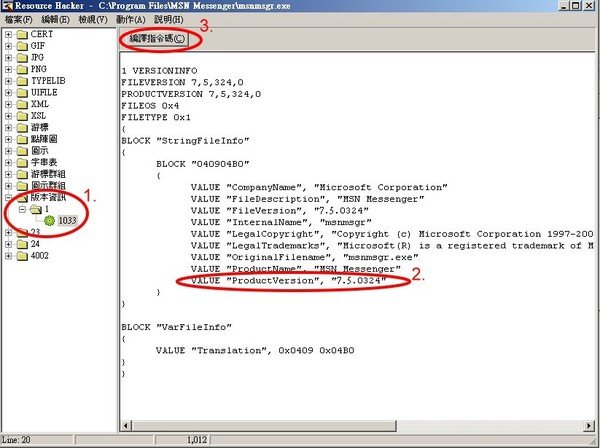Click the BLOCK "040904B0" line
The height and width of the screenshot is (448, 600).
(x=202, y=164)
